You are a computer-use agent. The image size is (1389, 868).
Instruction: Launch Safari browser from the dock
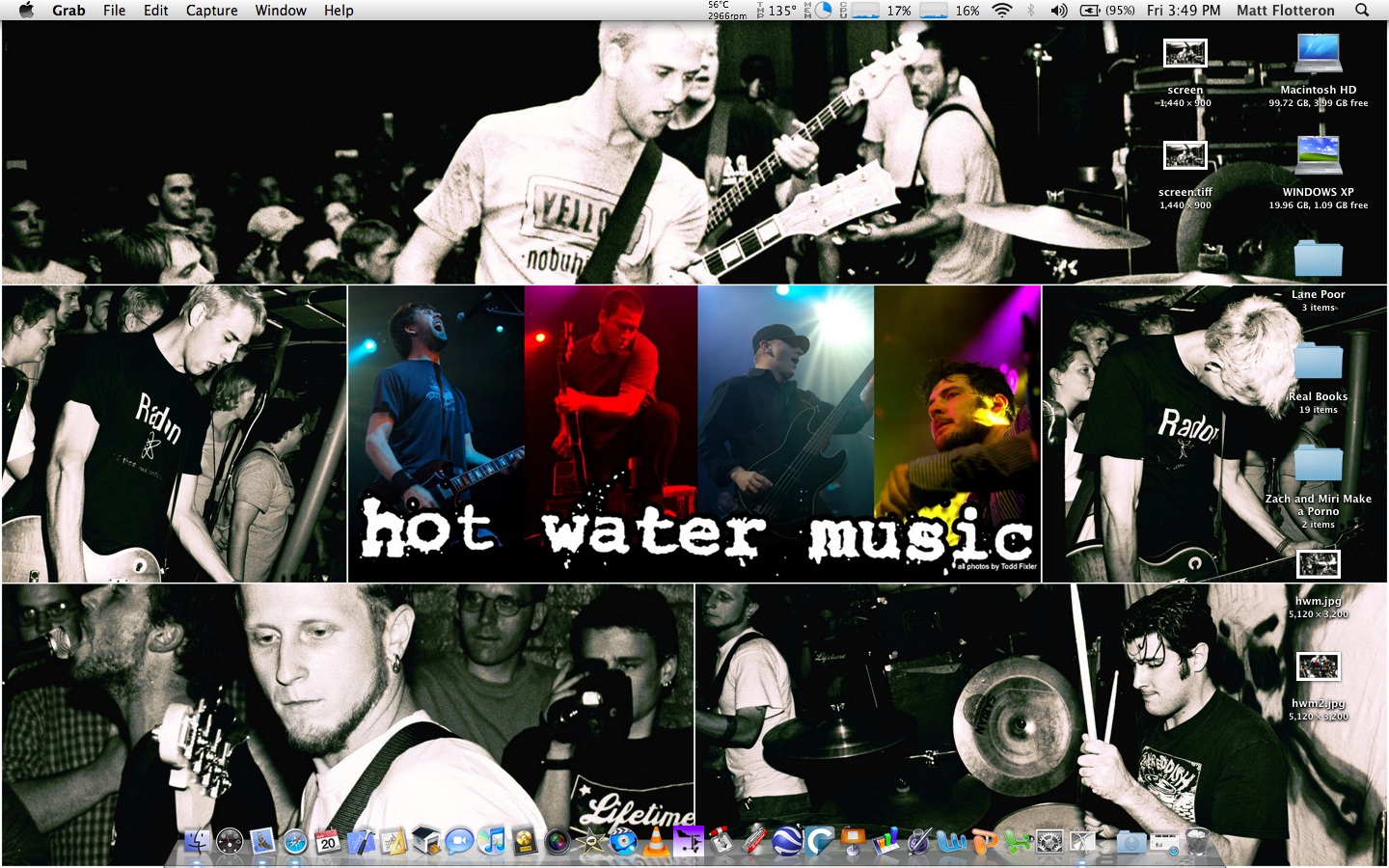tap(296, 842)
